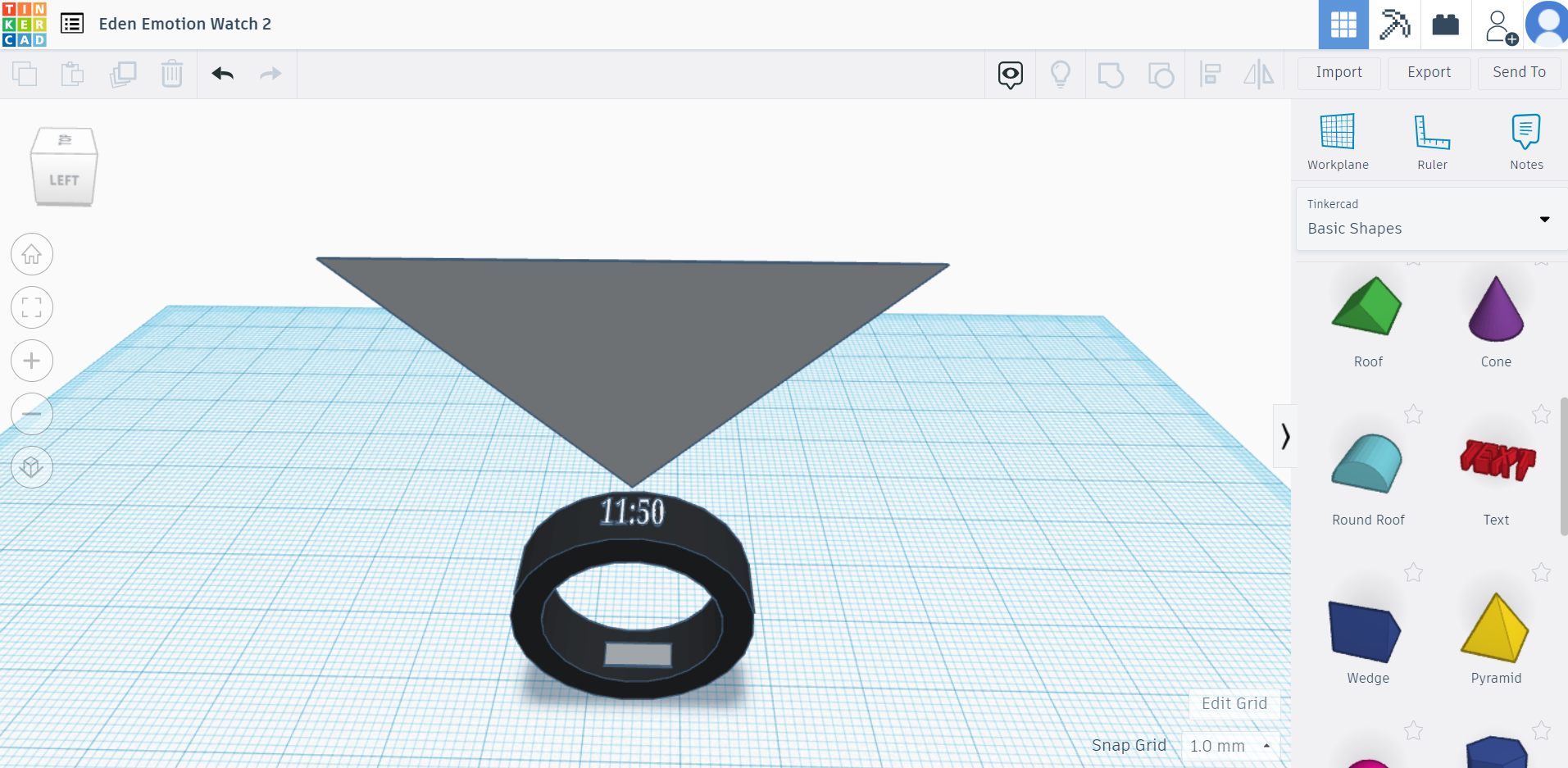Select the gray rectangle on watch band
The image size is (1568, 768).
(638, 654)
